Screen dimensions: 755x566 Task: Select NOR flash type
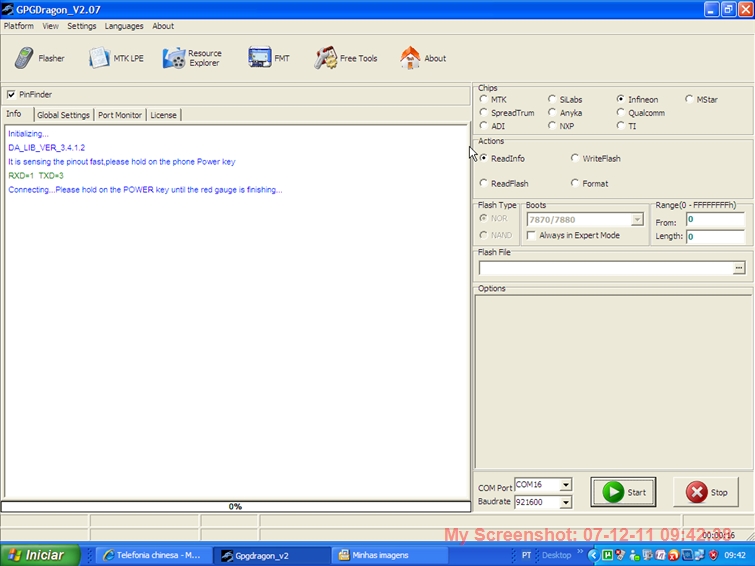point(483,218)
